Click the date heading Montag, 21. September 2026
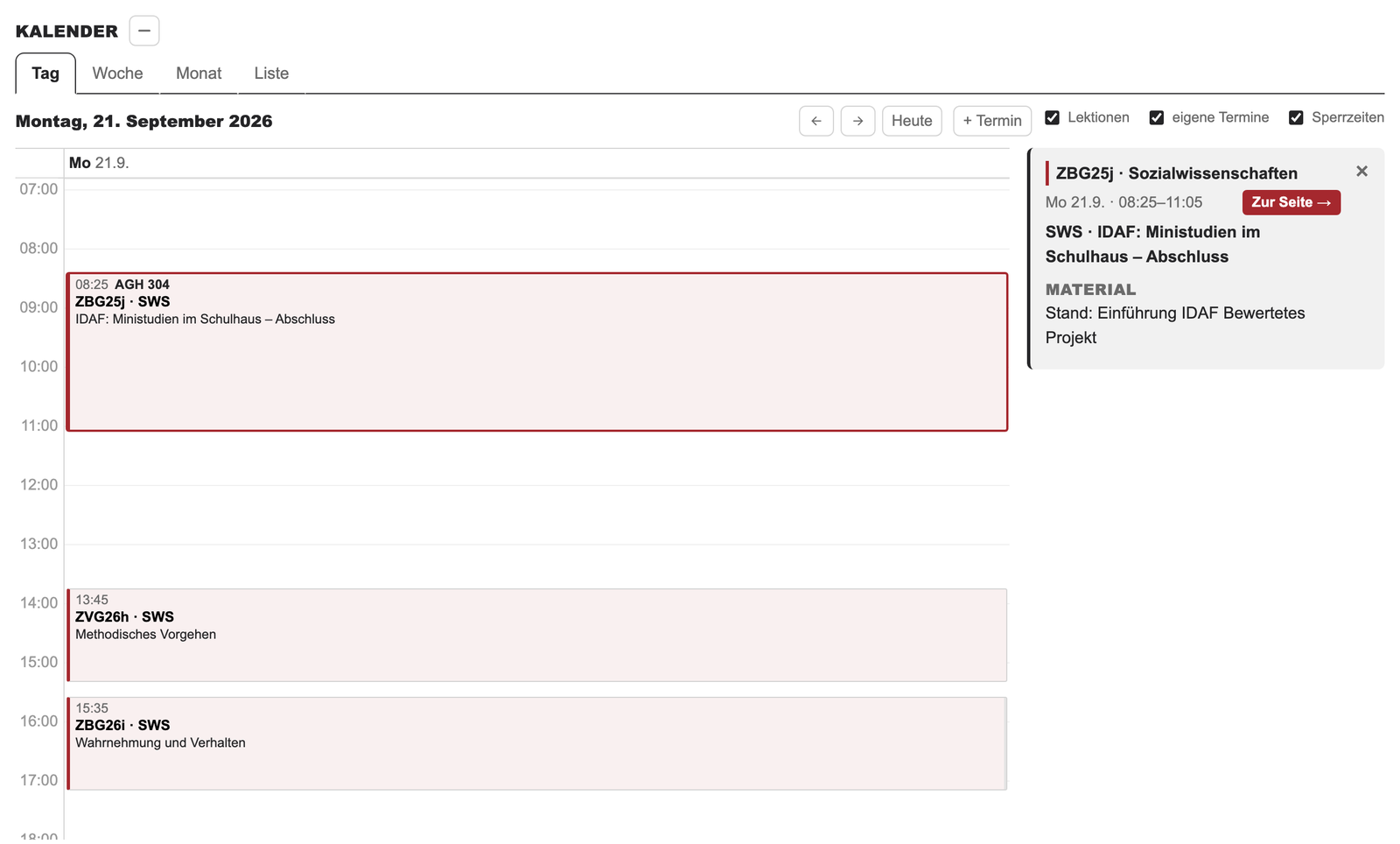The image size is (1400, 844). pos(144,121)
